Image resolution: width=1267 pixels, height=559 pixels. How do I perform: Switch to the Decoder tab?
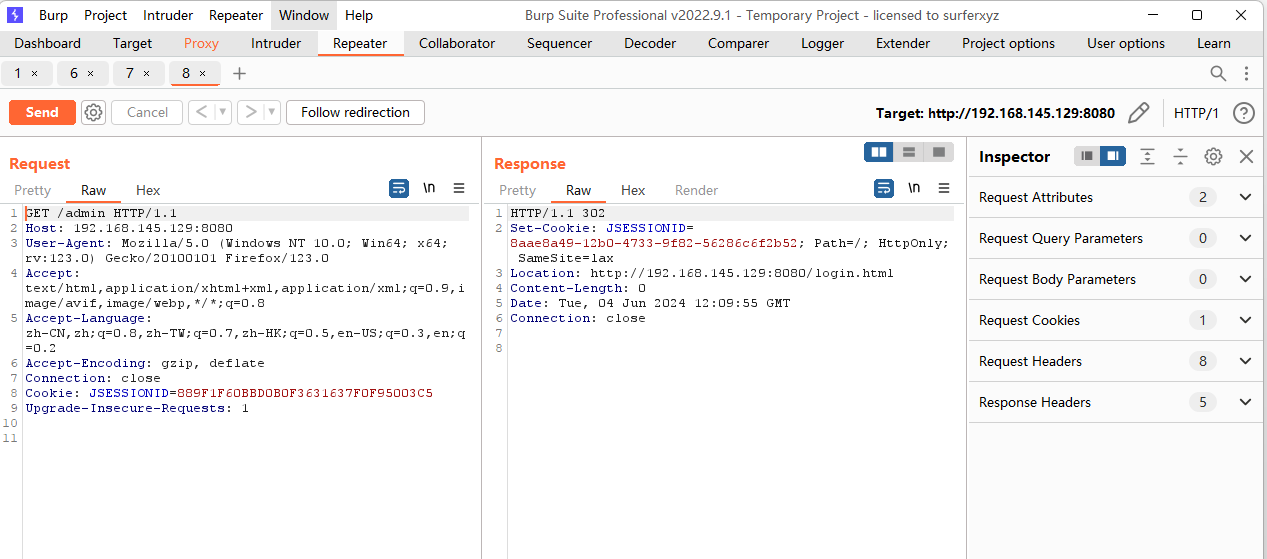pos(650,43)
